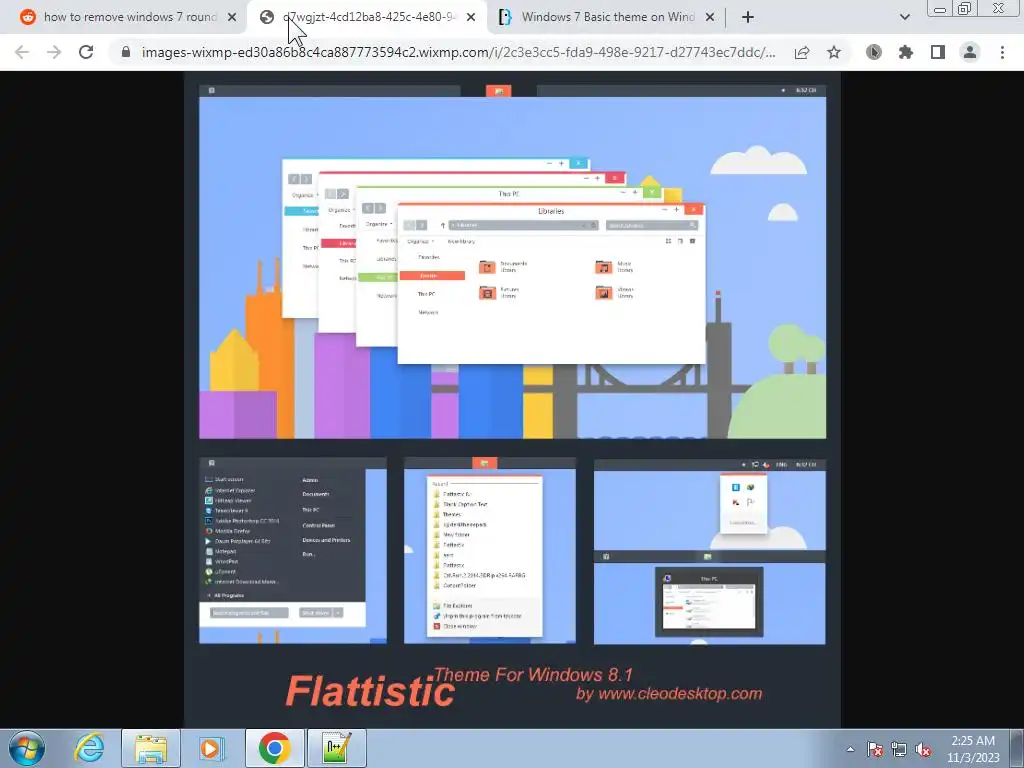
Task: Launch Internet Explorer from taskbar
Action: 89,748
